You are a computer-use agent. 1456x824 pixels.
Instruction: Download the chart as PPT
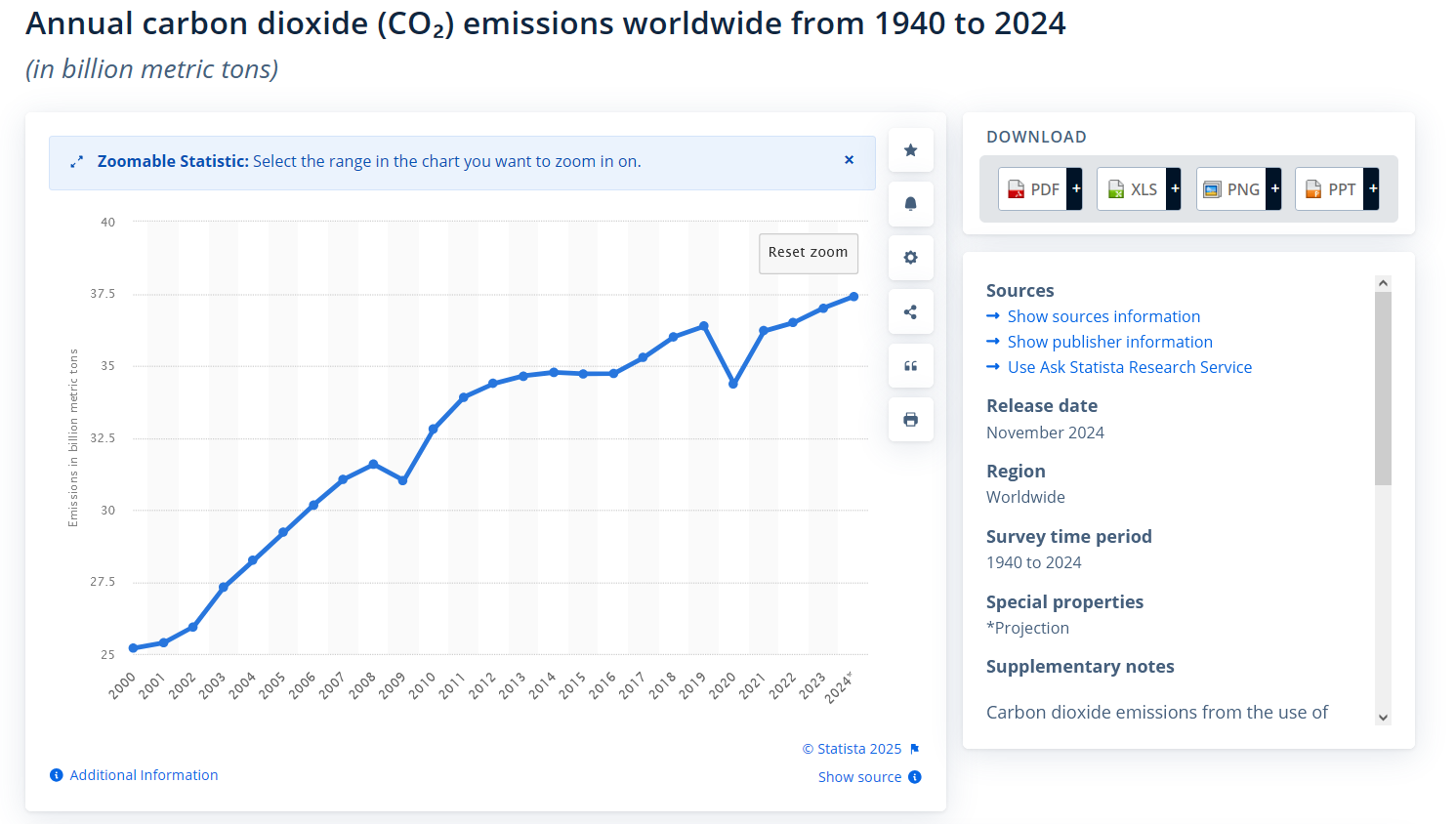pyautogui.click(x=1330, y=189)
